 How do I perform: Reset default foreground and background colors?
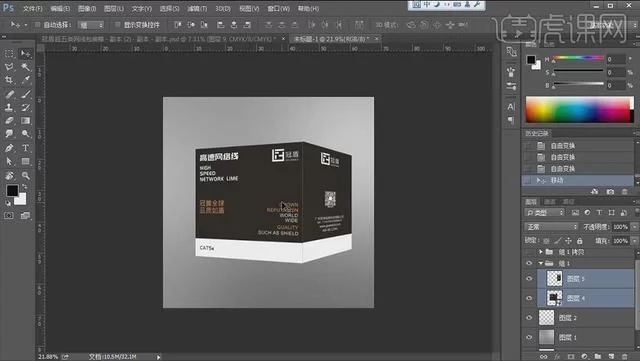(x=8, y=203)
